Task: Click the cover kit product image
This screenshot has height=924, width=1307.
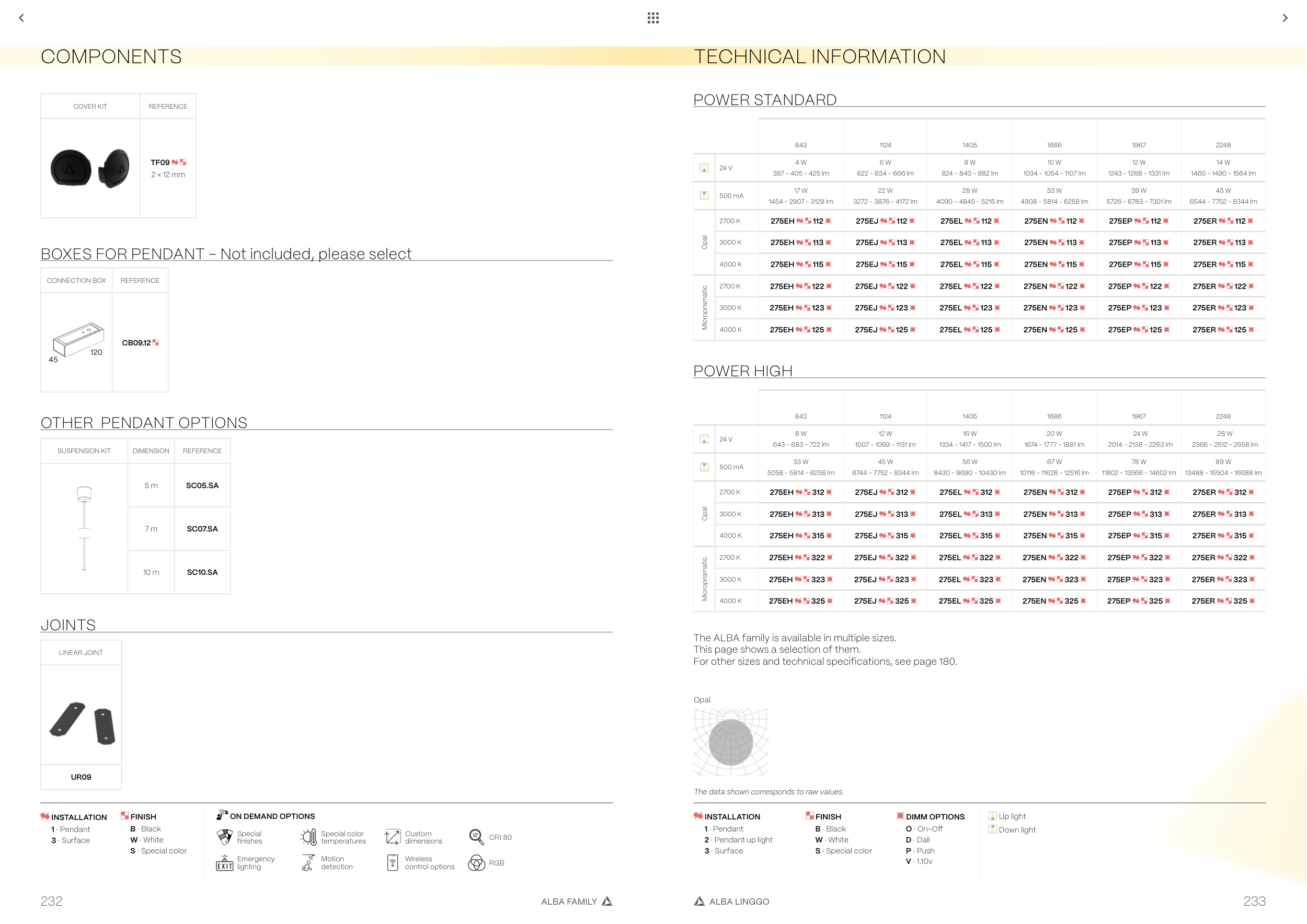Action: point(90,168)
